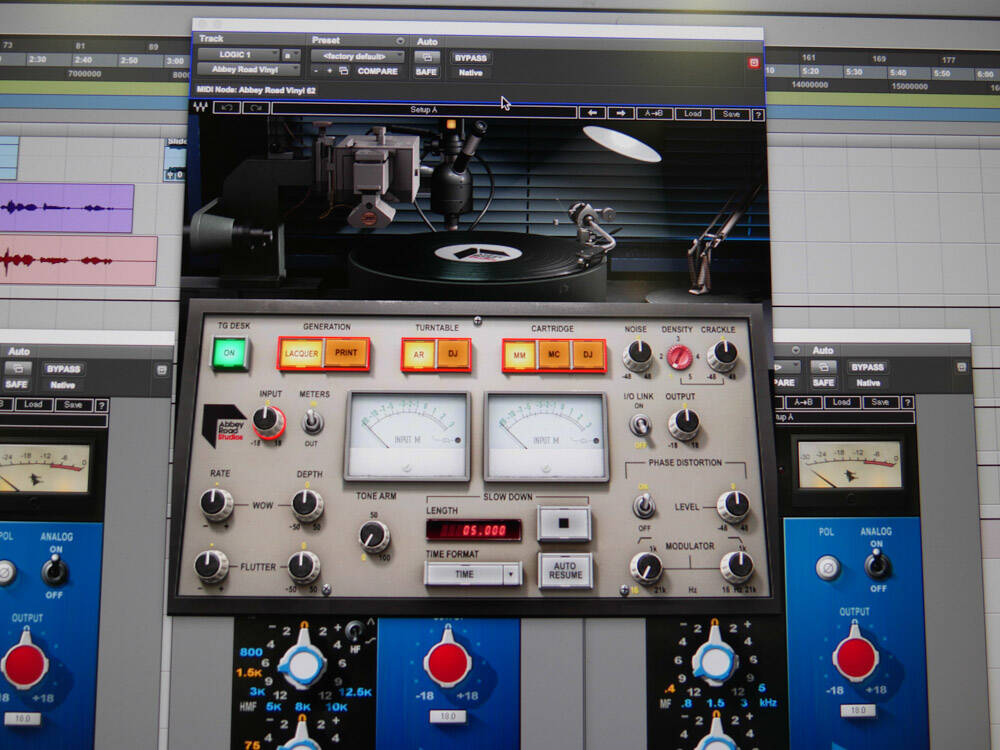This screenshot has width=1000, height=750.
Task: Select the MM cartridge button
Action: click(x=520, y=355)
